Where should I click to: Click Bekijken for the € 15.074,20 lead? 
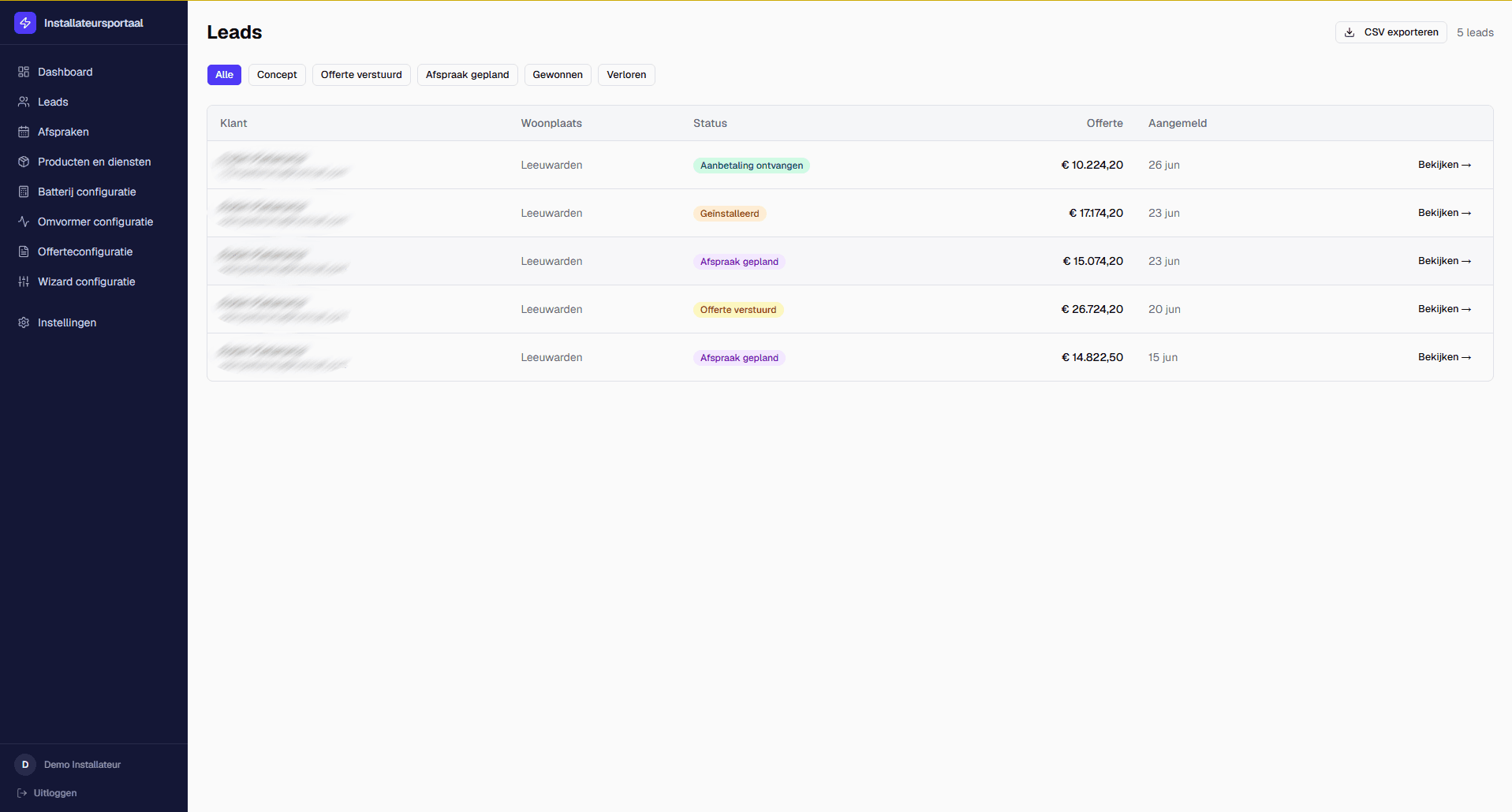click(1444, 261)
